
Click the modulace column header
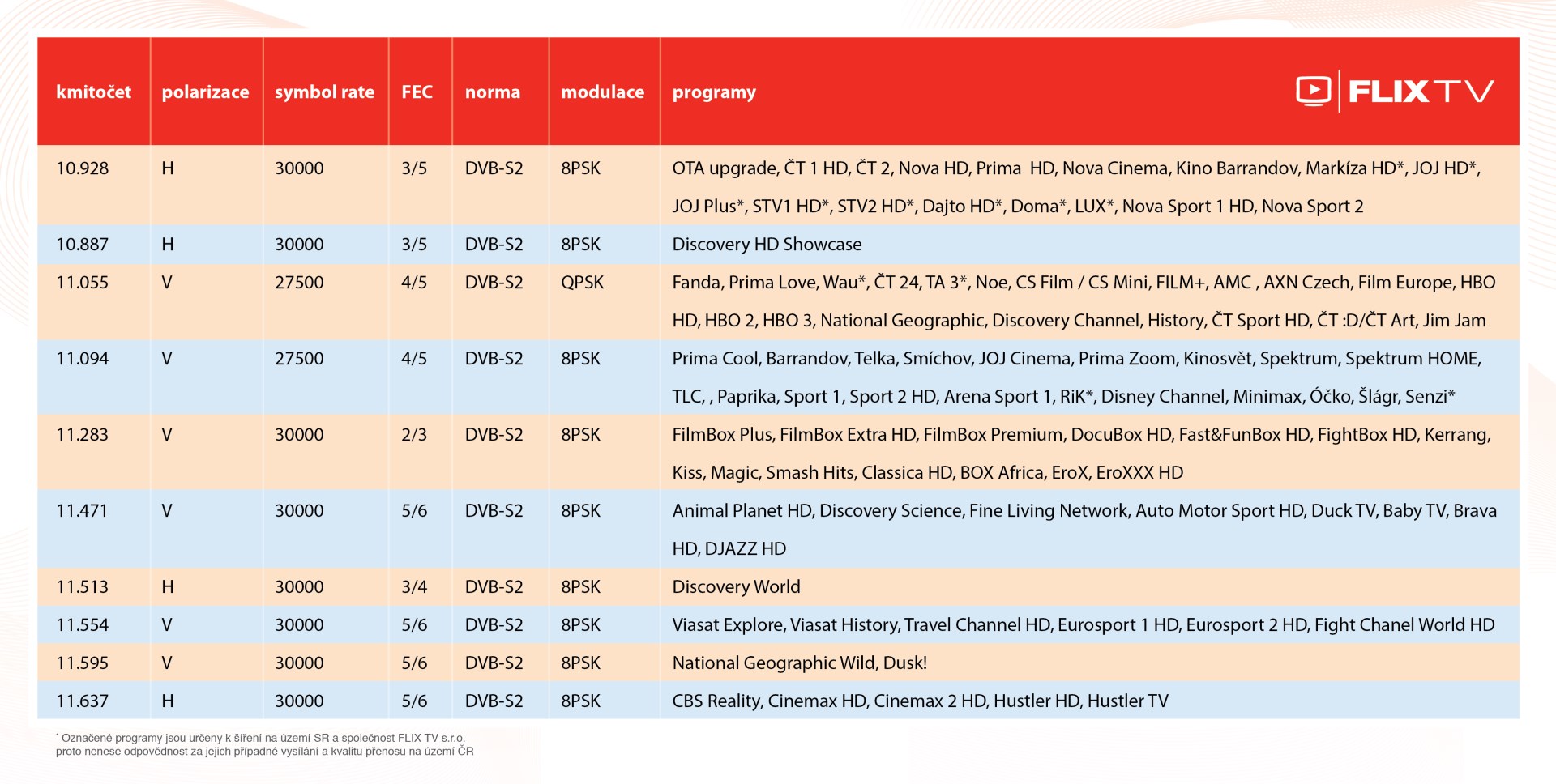point(602,92)
